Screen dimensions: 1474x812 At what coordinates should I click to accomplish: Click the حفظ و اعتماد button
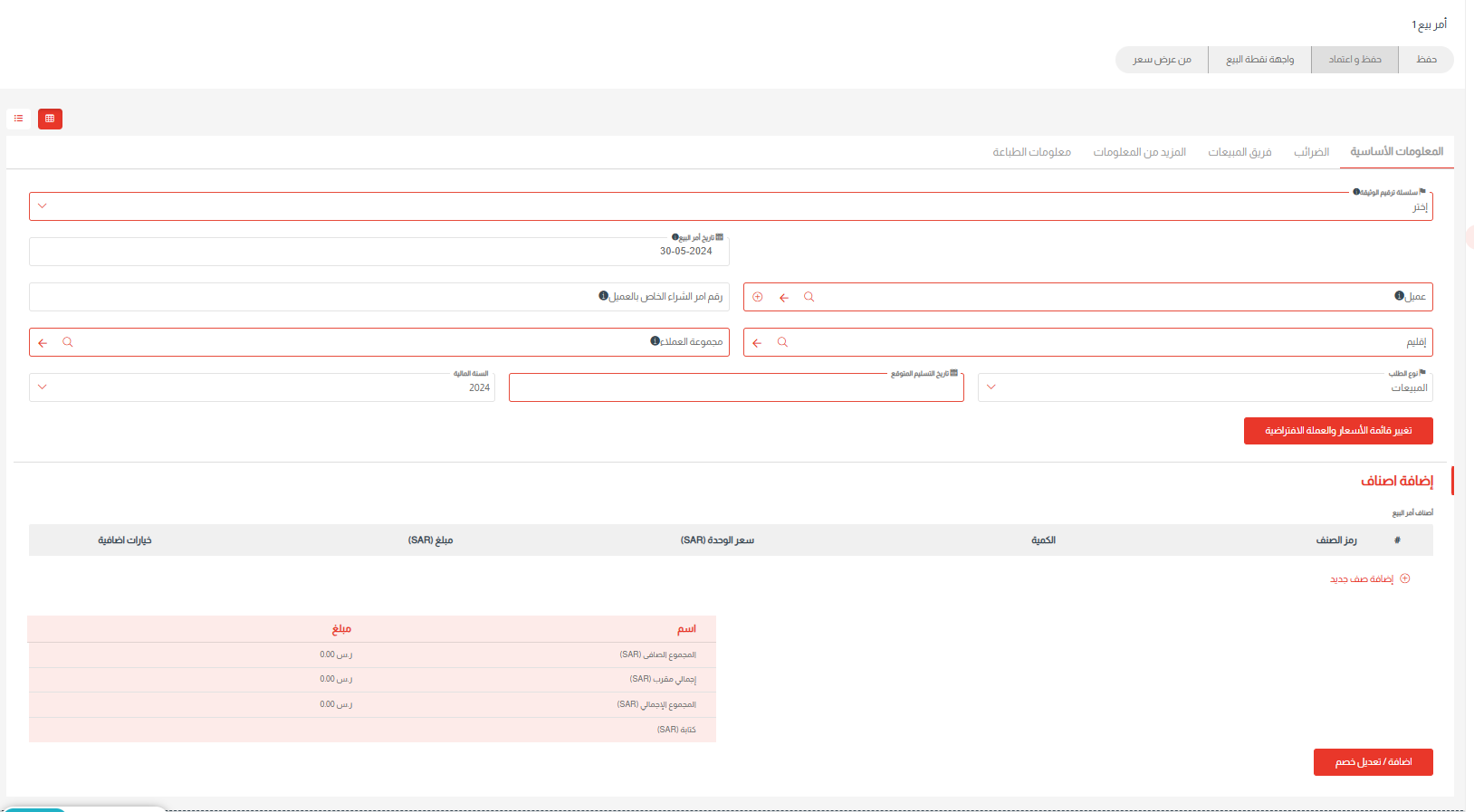point(1354,60)
